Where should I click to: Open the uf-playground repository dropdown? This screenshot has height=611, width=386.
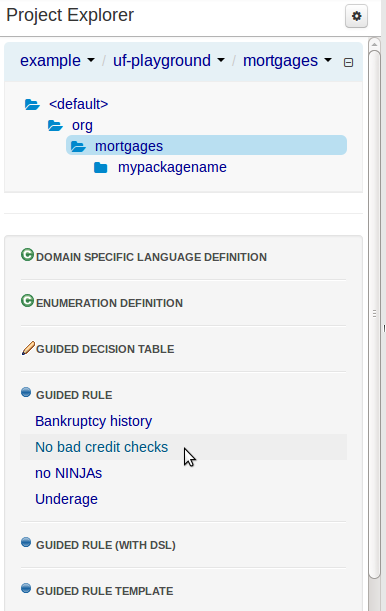coord(169,61)
